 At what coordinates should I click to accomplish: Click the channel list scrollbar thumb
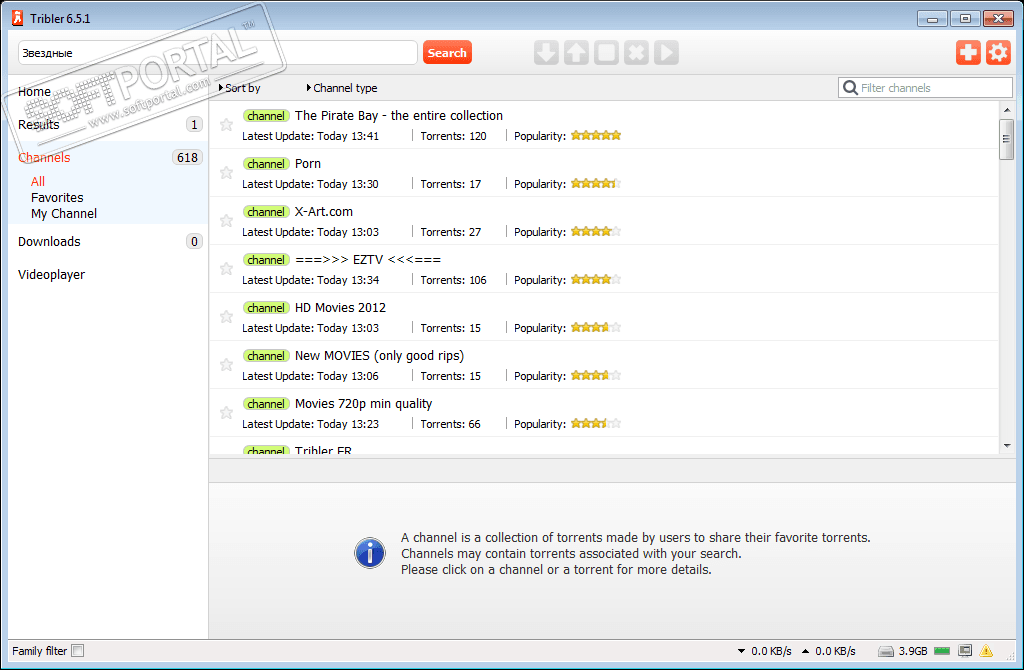click(x=1006, y=139)
